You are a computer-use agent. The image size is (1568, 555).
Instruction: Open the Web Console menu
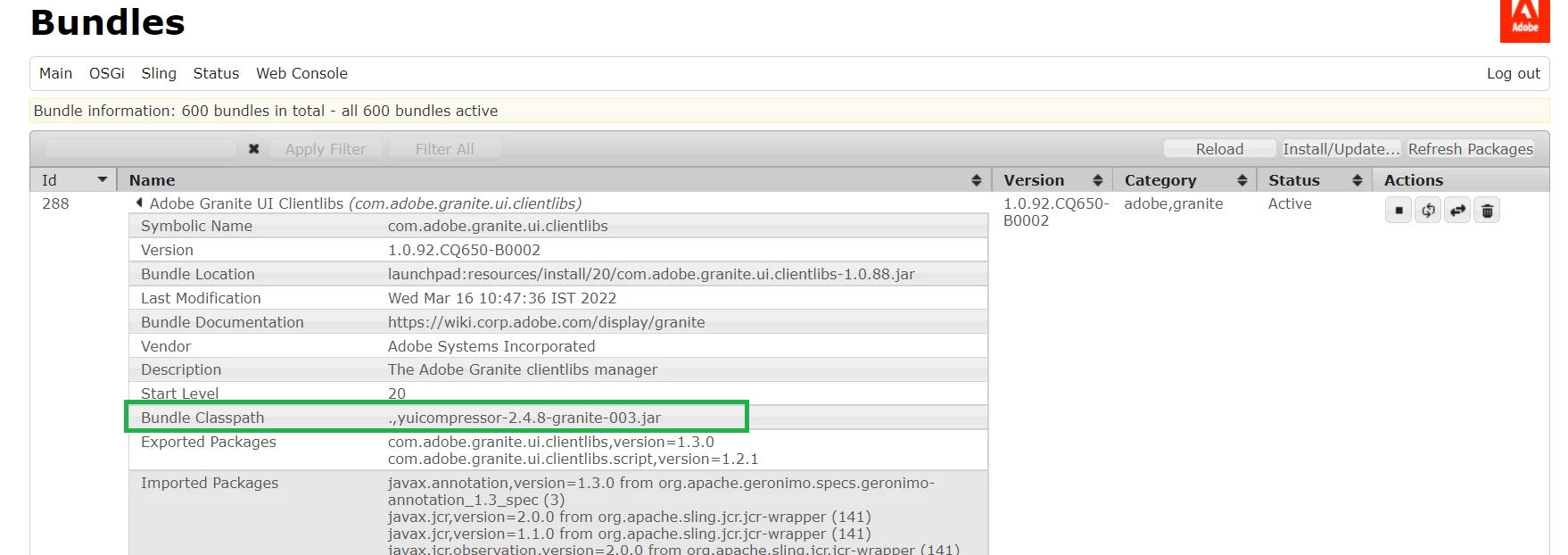[x=301, y=73]
